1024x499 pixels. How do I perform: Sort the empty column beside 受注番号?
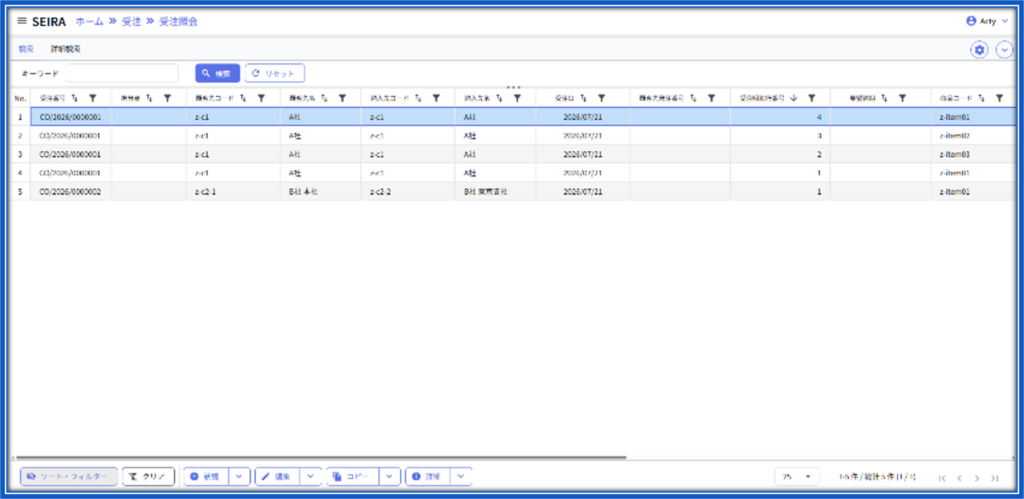click(x=149, y=98)
